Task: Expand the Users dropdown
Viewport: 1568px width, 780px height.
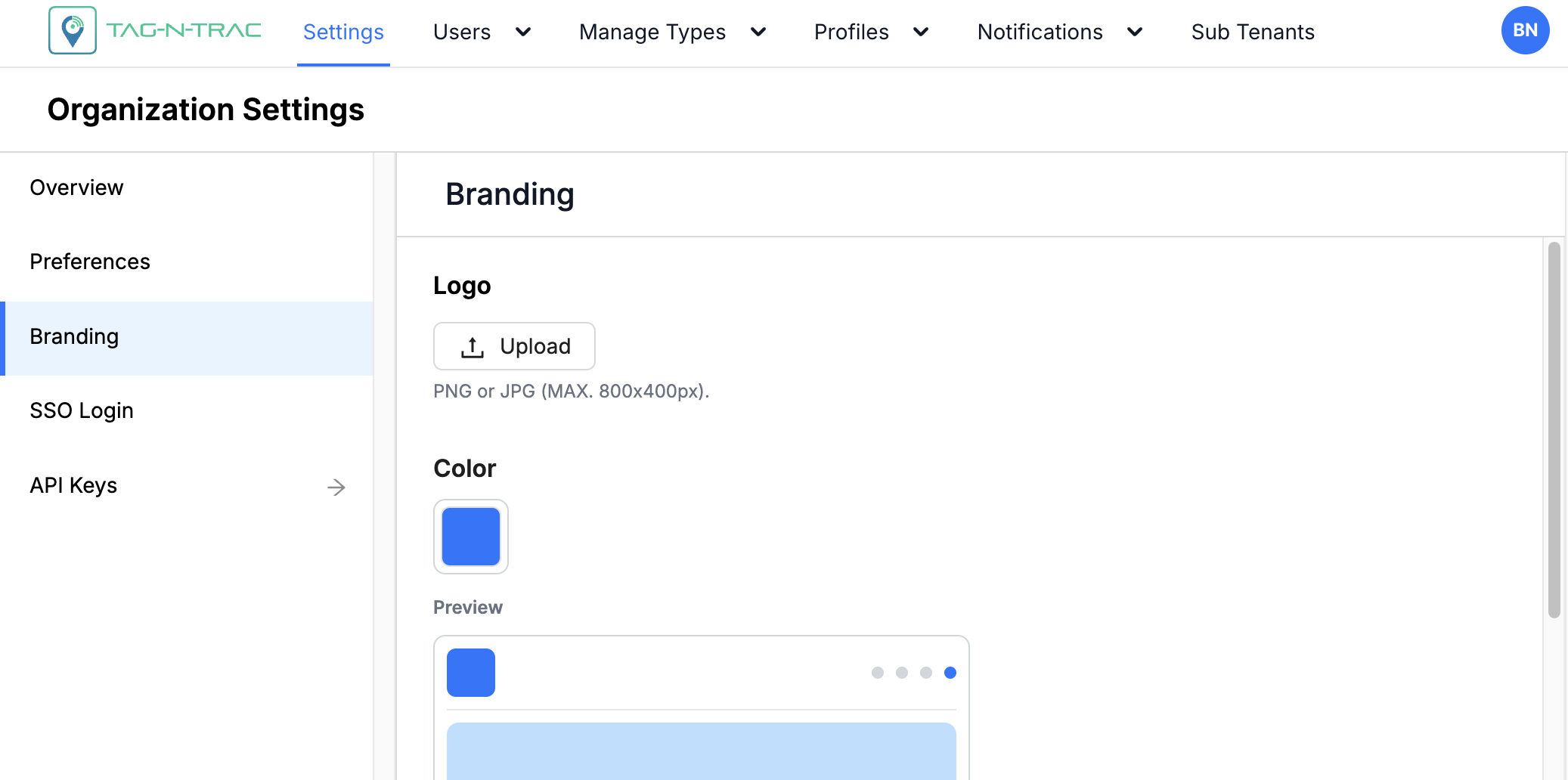Action: click(482, 32)
